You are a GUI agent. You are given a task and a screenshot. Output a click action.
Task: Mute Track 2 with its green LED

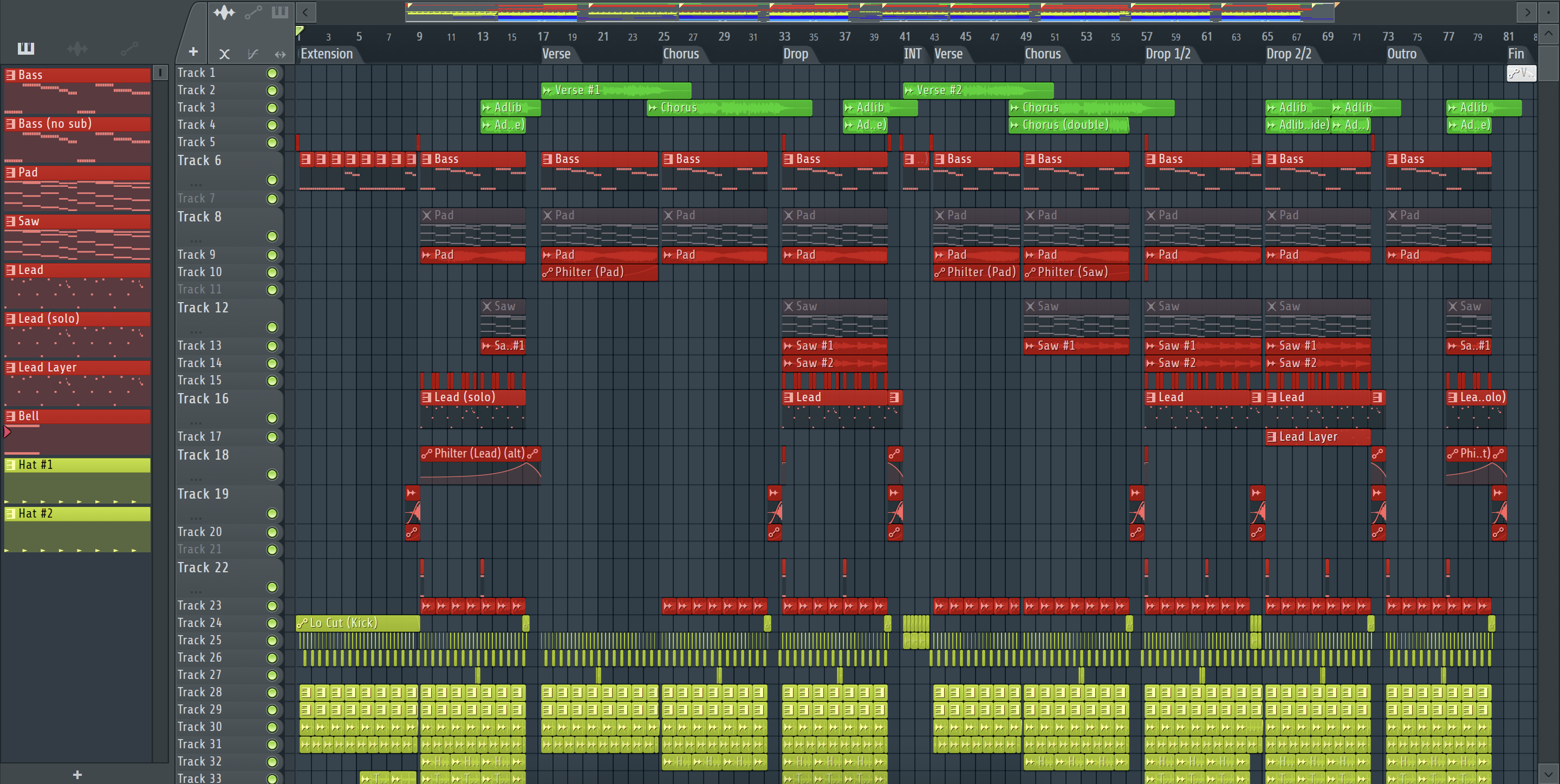point(272,91)
